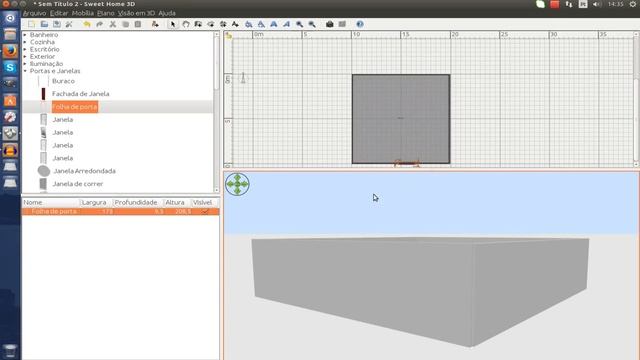Viewport: 640px width, 360px height.
Task: Click the Create photo camera icon
Action: pyautogui.click(x=330, y=24)
